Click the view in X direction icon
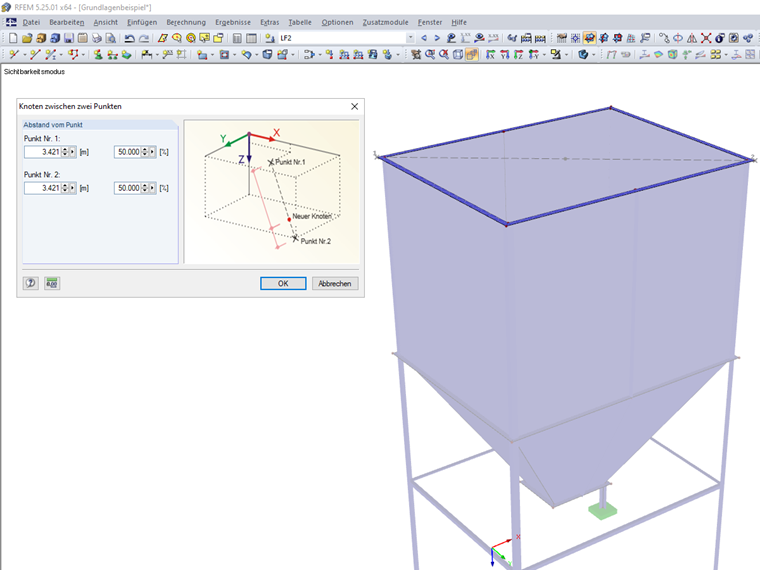Image resolution: width=760 pixels, height=570 pixels. coord(491,54)
